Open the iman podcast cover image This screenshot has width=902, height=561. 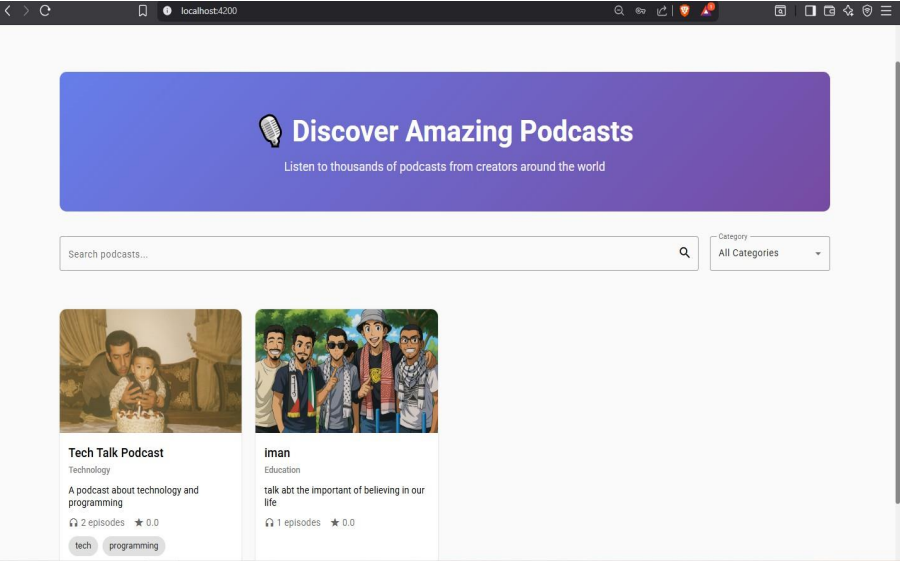(x=346, y=371)
